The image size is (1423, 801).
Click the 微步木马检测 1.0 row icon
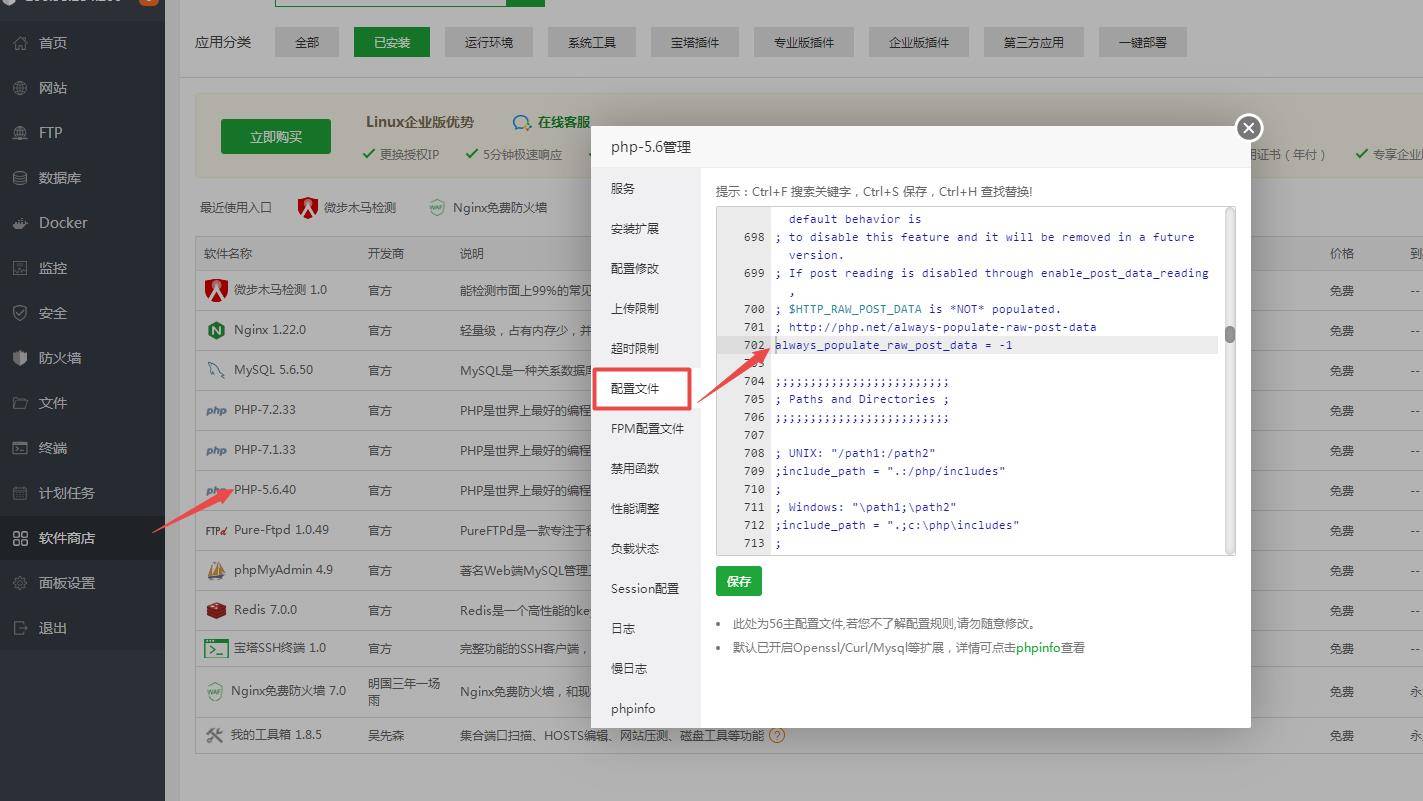[x=216, y=290]
